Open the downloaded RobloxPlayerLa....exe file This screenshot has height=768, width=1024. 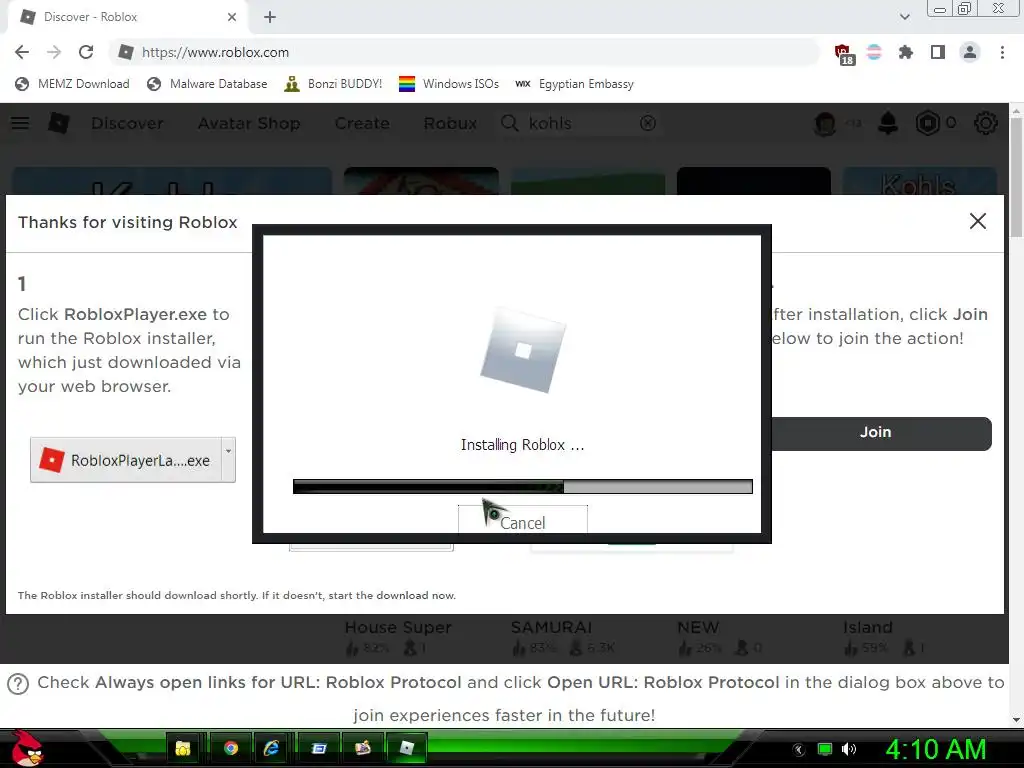click(x=125, y=460)
